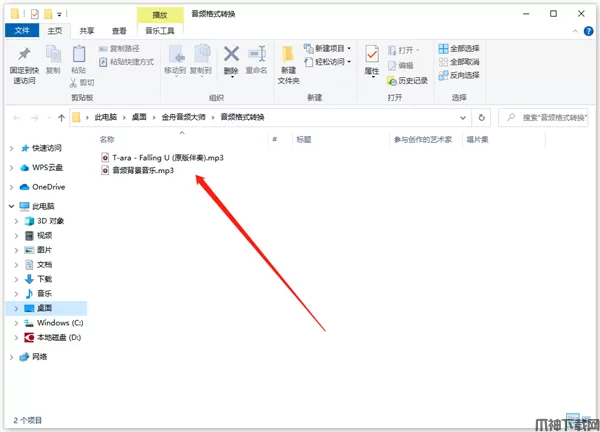Expand the 快速访问 tree node
Viewport: 600px width, 432px height.
[11, 148]
